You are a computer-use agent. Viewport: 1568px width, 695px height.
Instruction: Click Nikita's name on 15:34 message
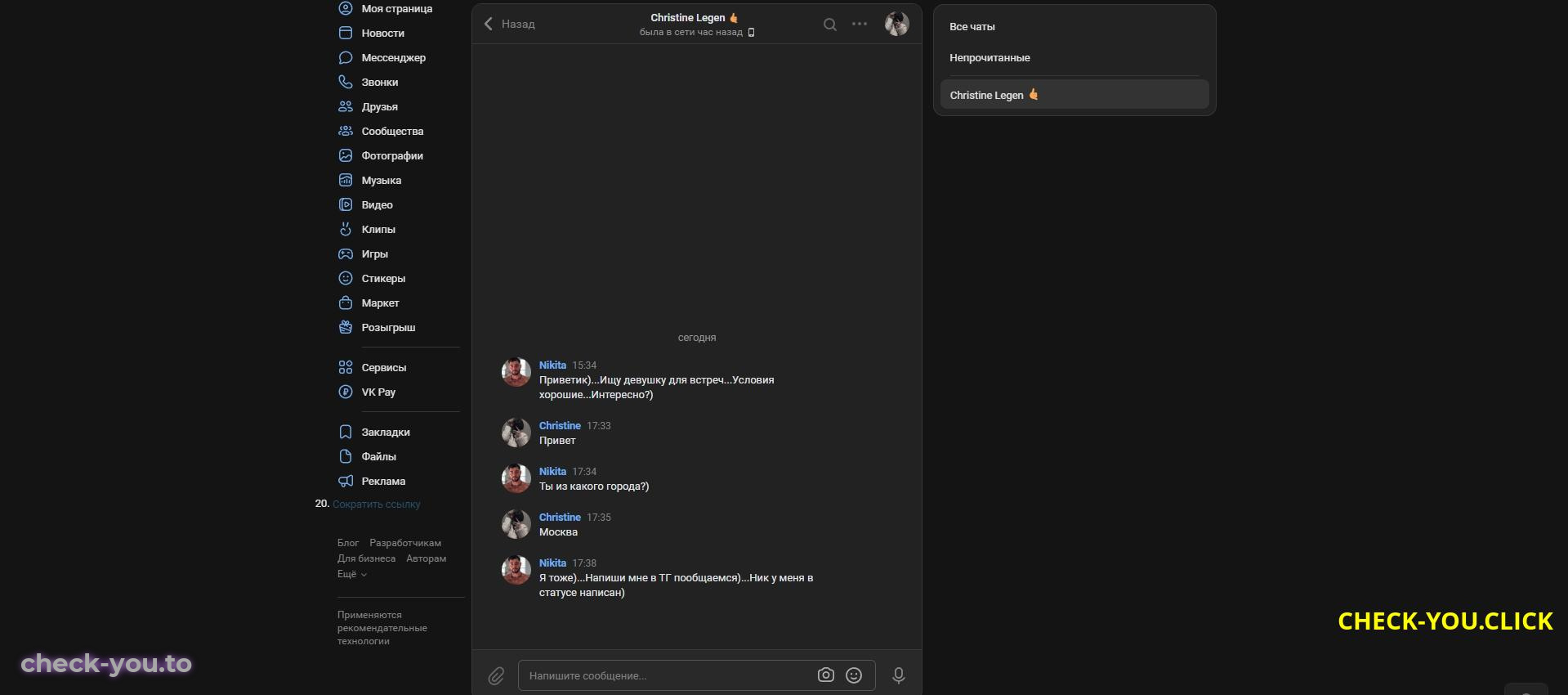[552, 365]
